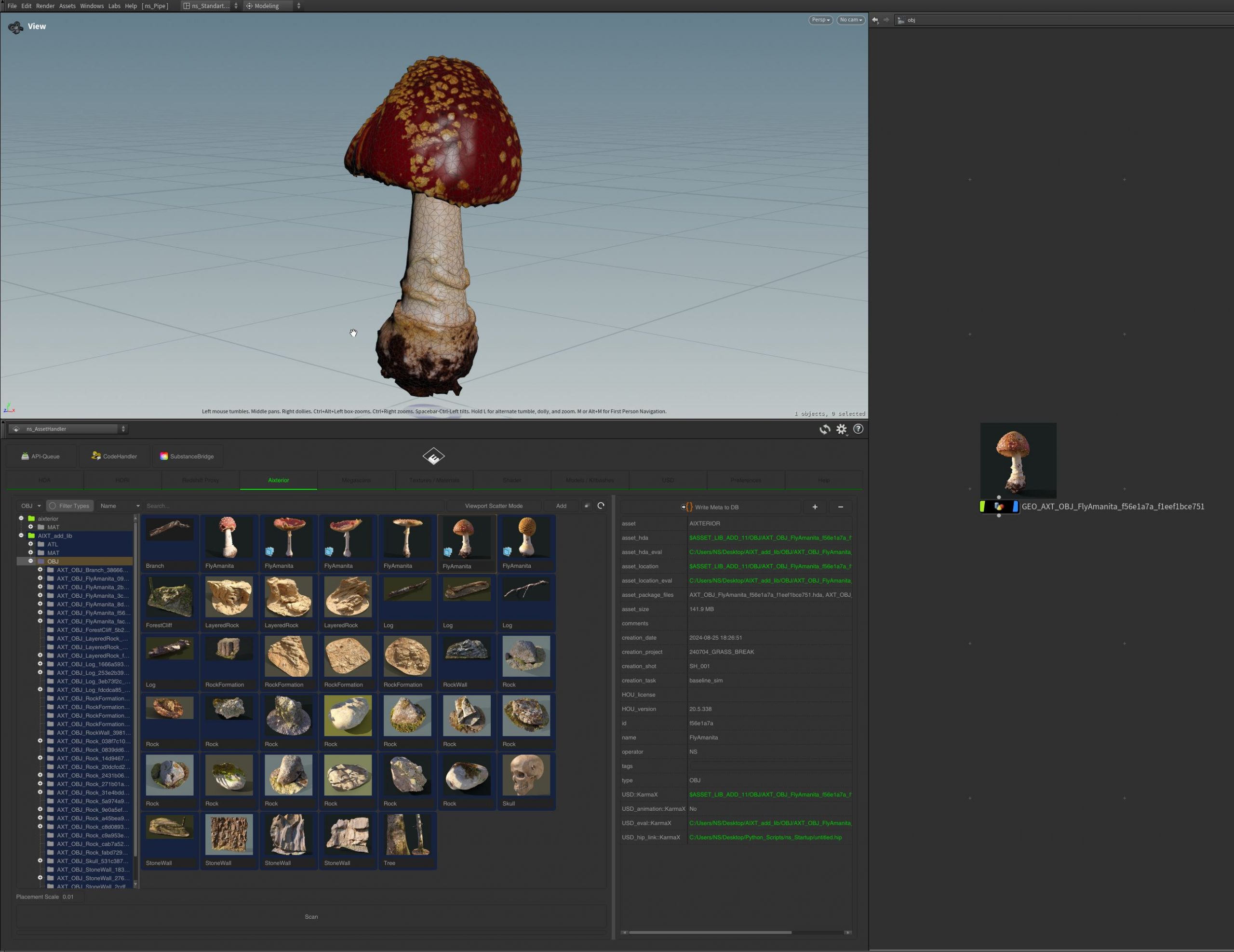Switch to the Megascans tab

[357, 480]
